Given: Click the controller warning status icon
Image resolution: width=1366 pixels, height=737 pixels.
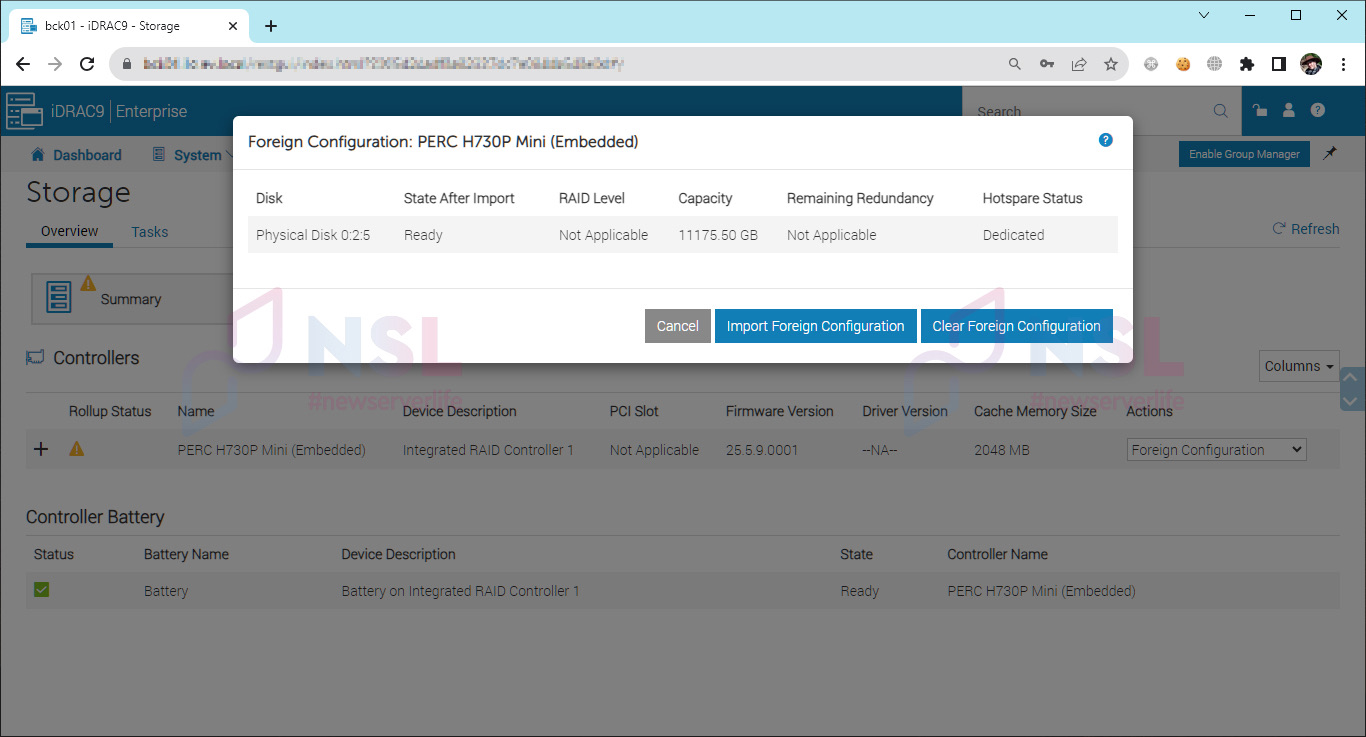Looking at the screenshot, I should tap(76, 449).
